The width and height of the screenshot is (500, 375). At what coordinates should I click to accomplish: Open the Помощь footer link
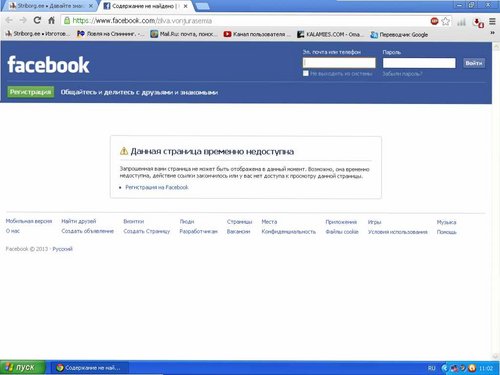tap(446, 232)
